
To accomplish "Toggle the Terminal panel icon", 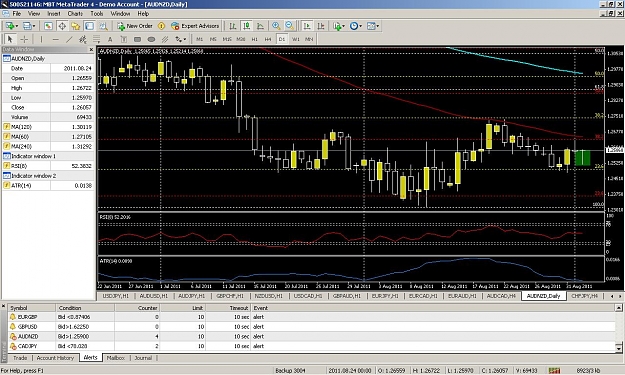I will (89, 26).
